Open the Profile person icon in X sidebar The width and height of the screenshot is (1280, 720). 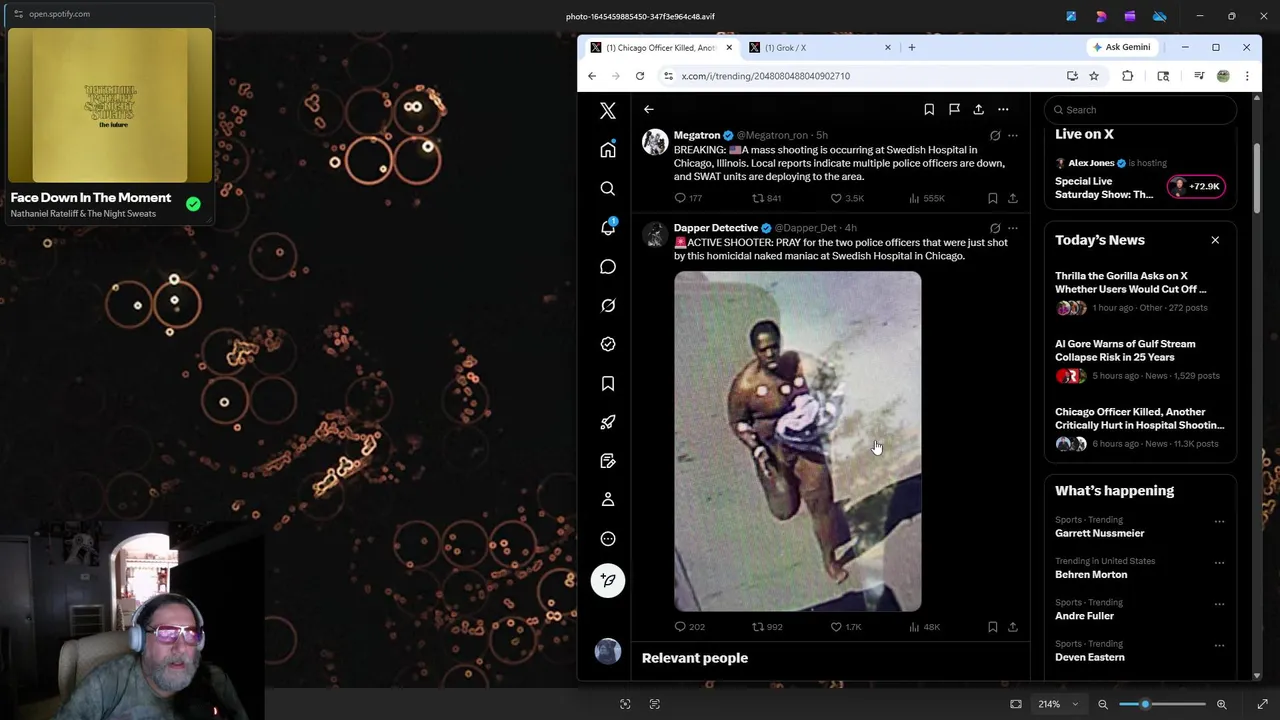coord(608,500)
